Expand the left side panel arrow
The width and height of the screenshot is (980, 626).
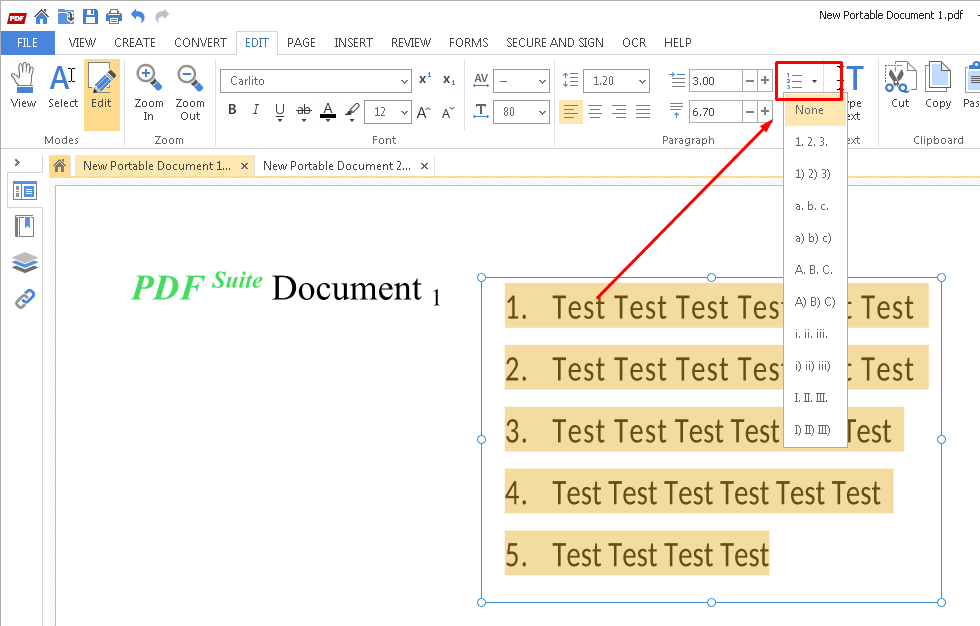coord(18,162)
